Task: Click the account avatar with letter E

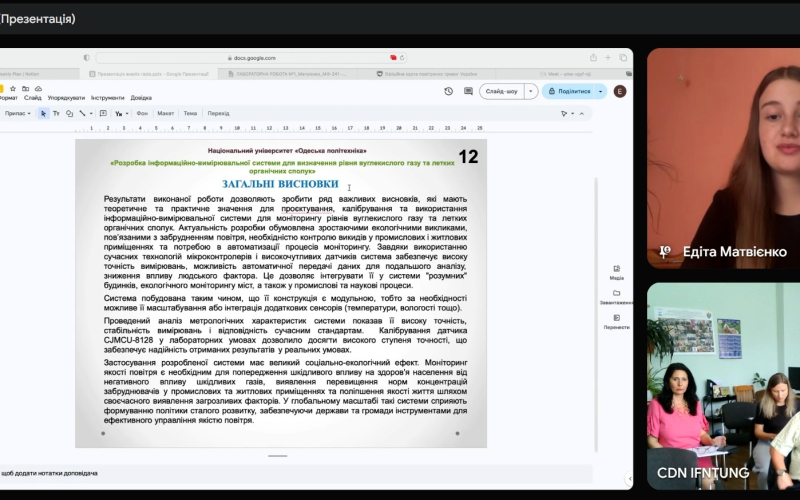Action: (x=620, y=91)
